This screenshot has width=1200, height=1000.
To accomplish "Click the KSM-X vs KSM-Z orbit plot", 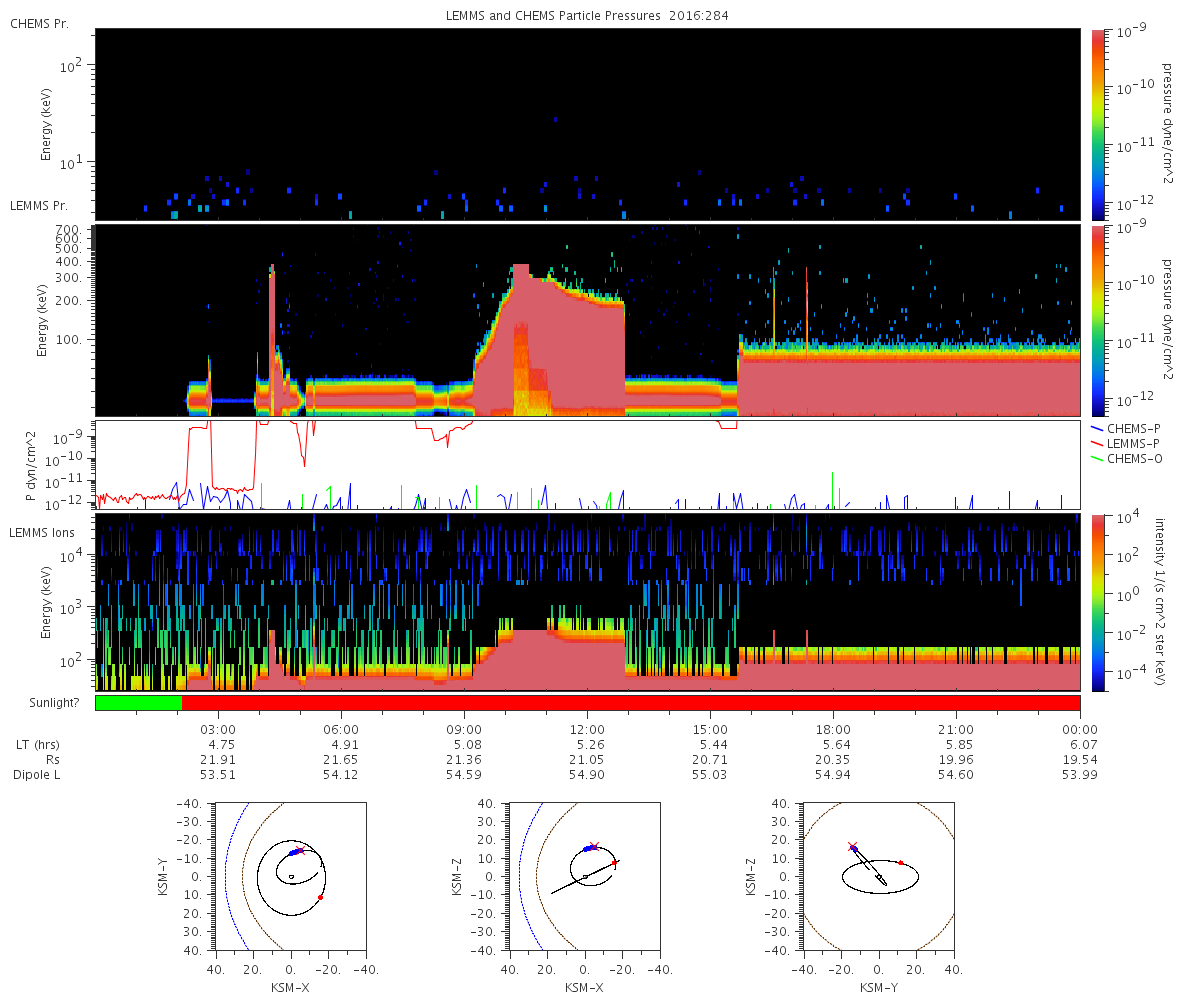I will (x=584, y=875).
